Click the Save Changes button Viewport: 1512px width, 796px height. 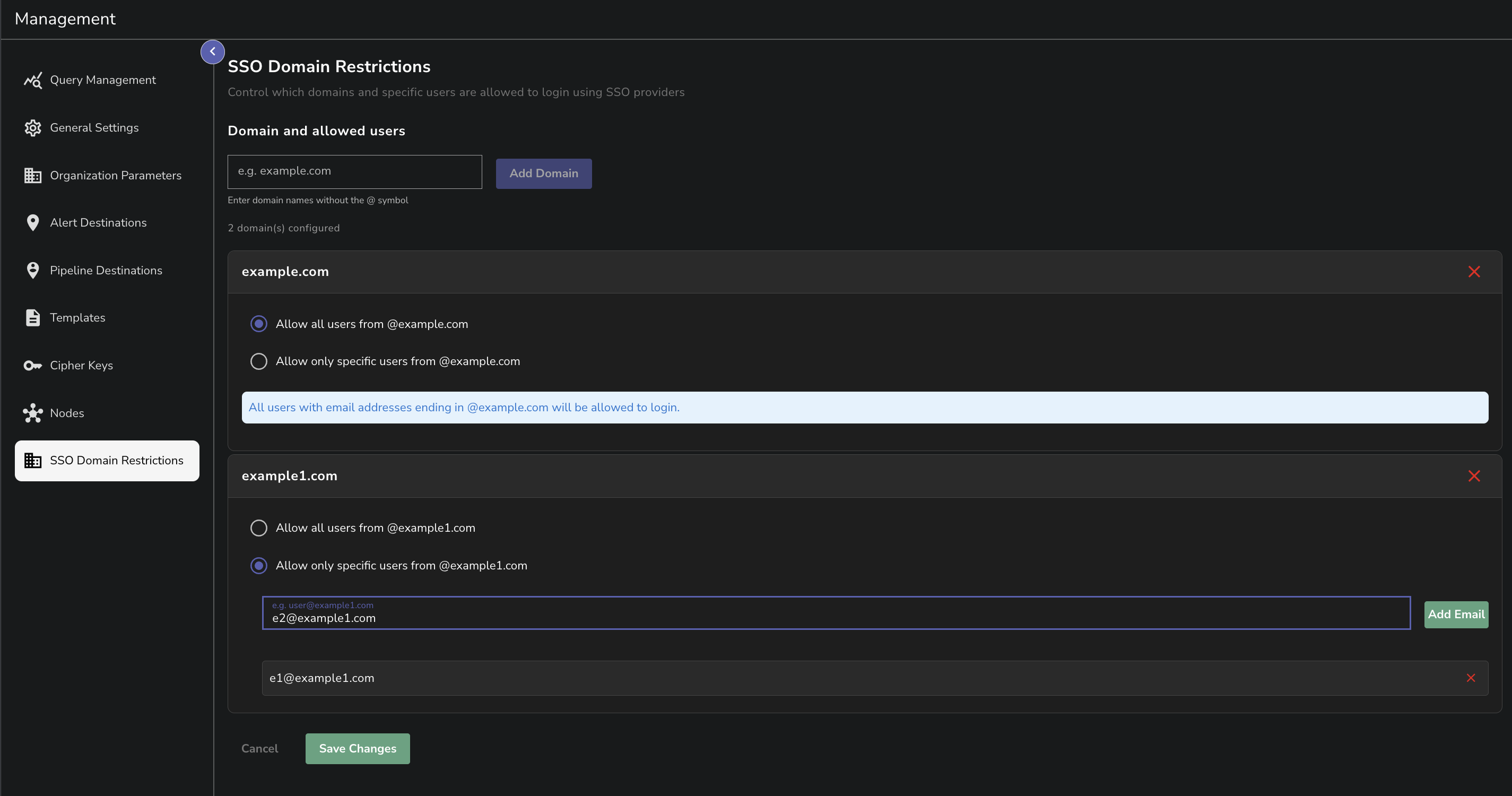[358, 748]
